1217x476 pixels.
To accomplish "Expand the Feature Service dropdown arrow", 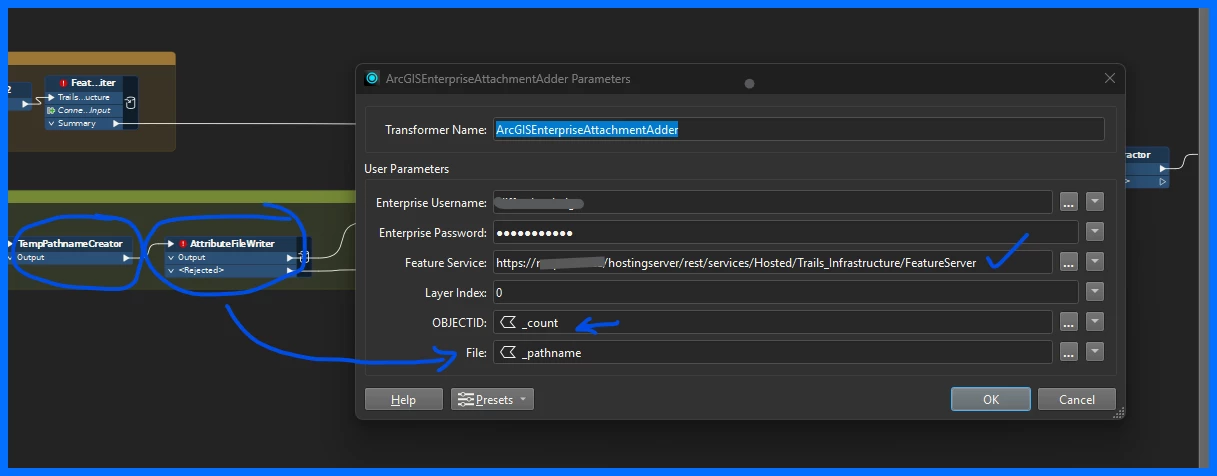I will click(1095, 262).
